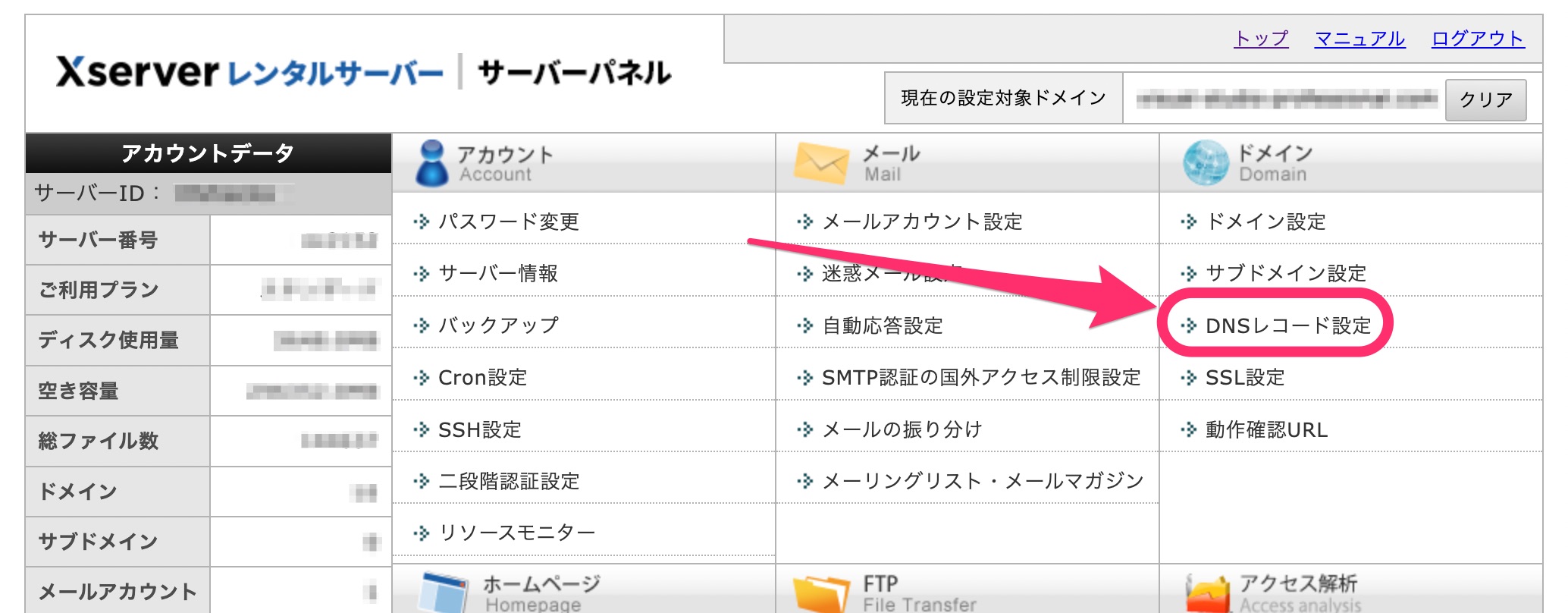The height and width of the screenshot is (613, 1568).
Task: Open Cron設定
Action: [x=482, y=377]
